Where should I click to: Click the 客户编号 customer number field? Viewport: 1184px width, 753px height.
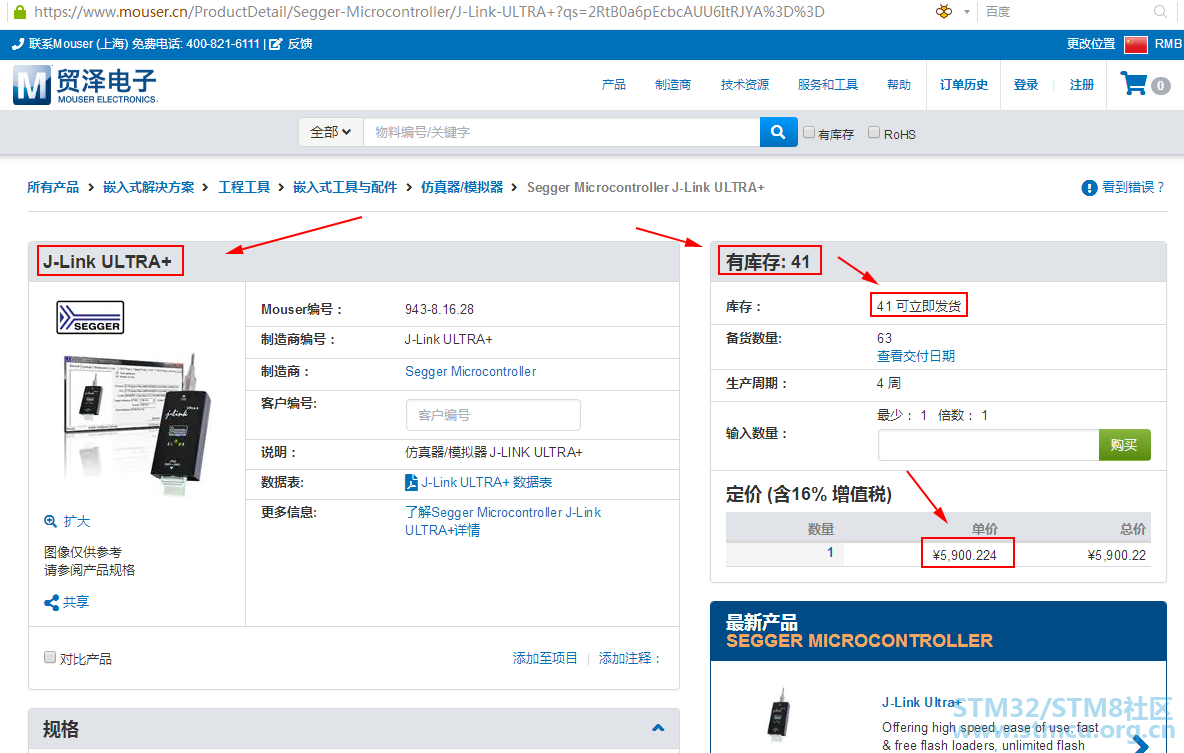click(x=493, y=415)
